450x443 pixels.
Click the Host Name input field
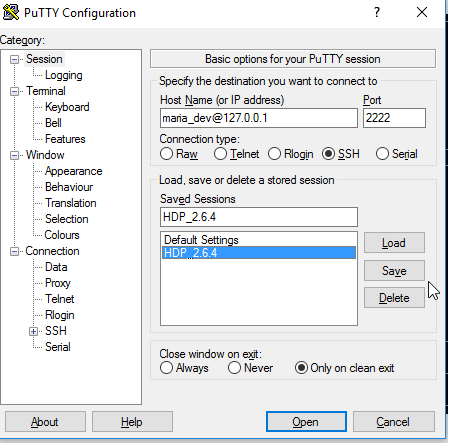(x=259, y=118)
